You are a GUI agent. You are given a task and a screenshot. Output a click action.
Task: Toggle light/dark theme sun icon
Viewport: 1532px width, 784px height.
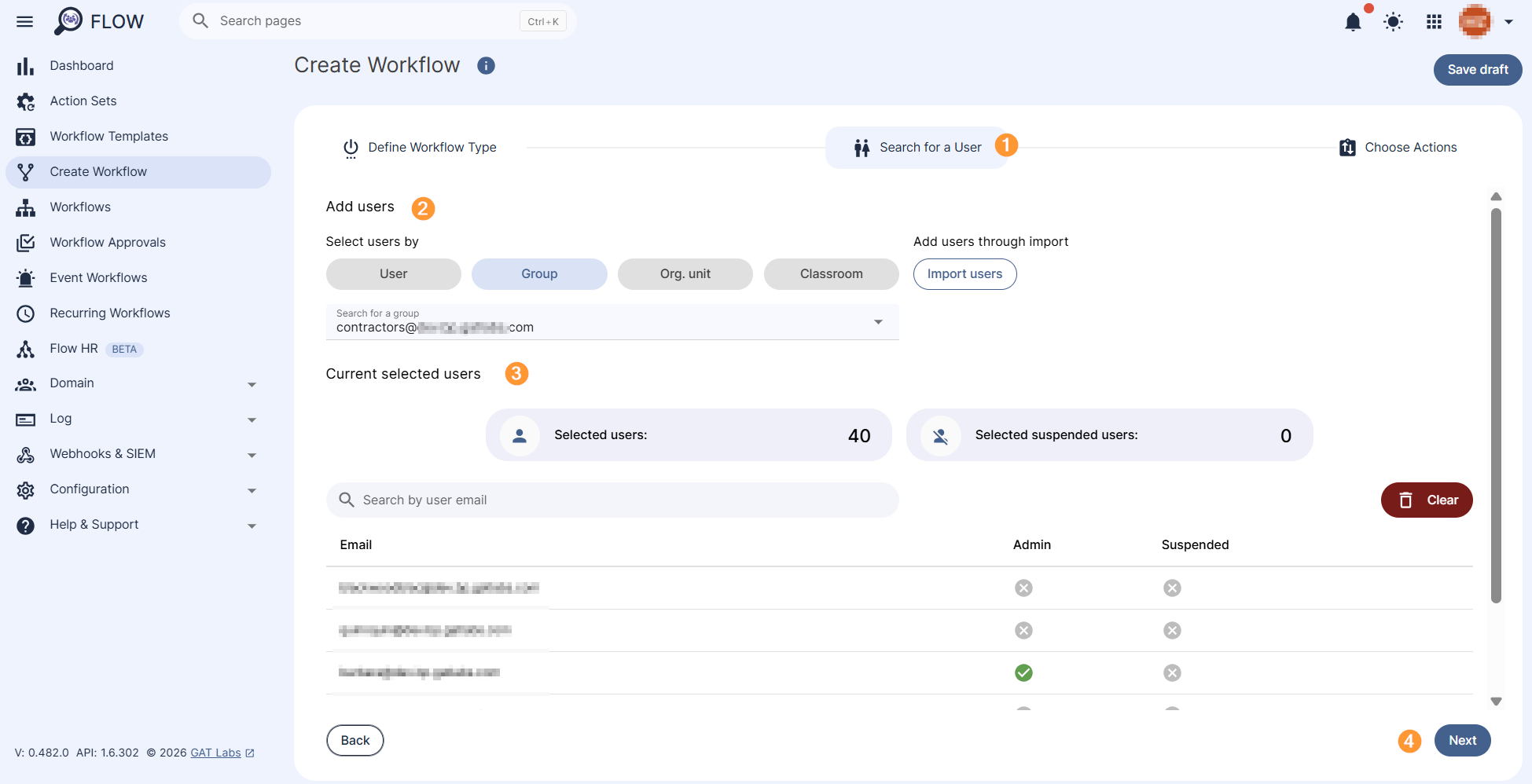point(1393,21)
